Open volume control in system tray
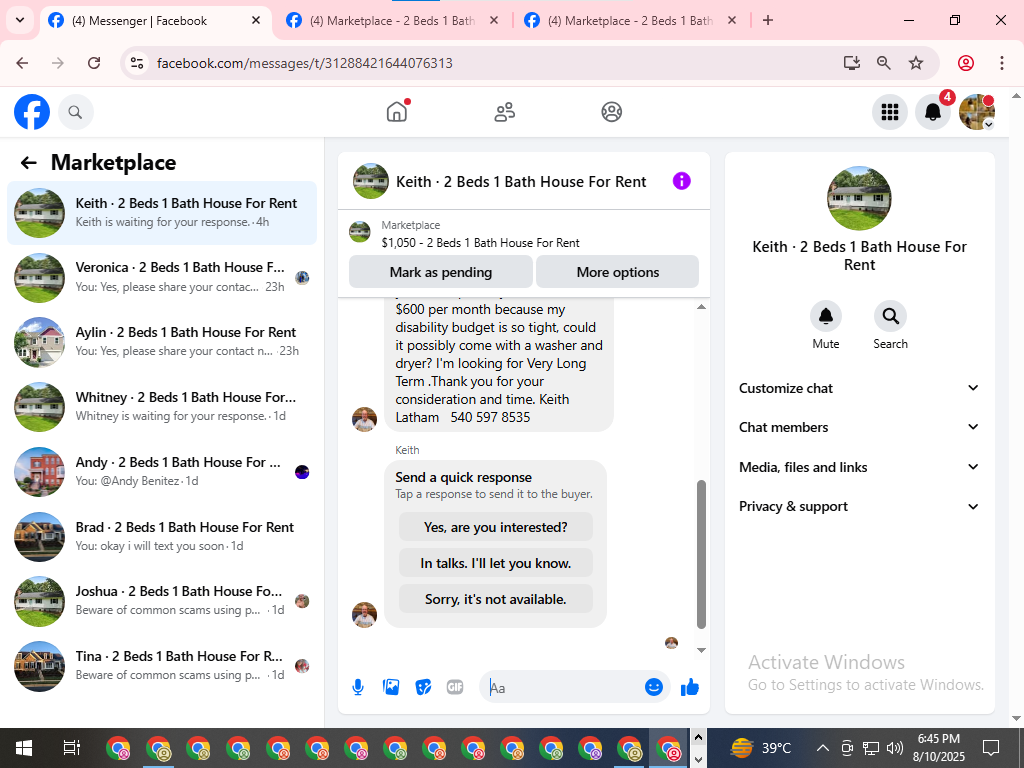 895,748
